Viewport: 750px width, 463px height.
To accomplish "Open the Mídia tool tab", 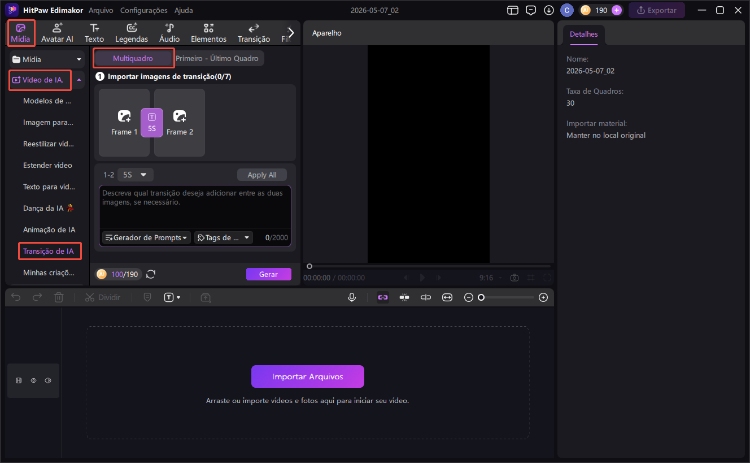I will pyautogui.click(x=21, y=33).
